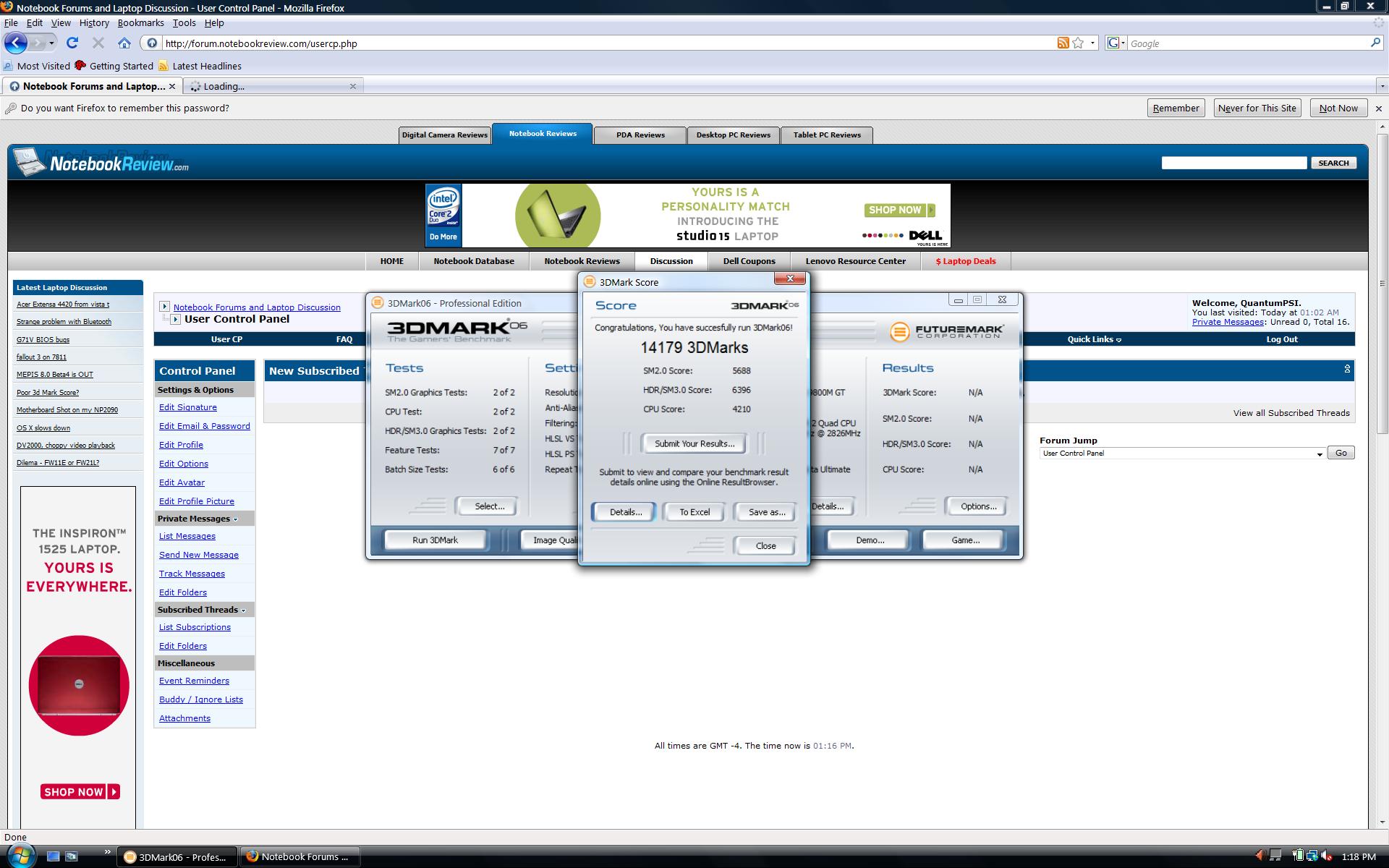Collapse the New Subscribed Threads panel icon
This screenshot has height=868, width=1389.
(1347, 370)
